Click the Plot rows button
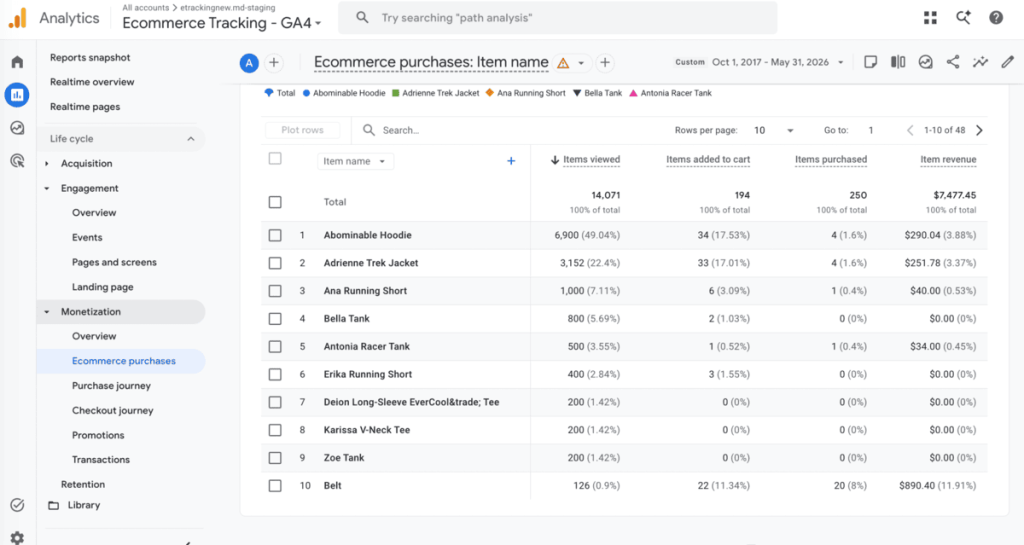Image resolution: width=1024 pixels, height=545 pixels. click(x=302, y=131)
